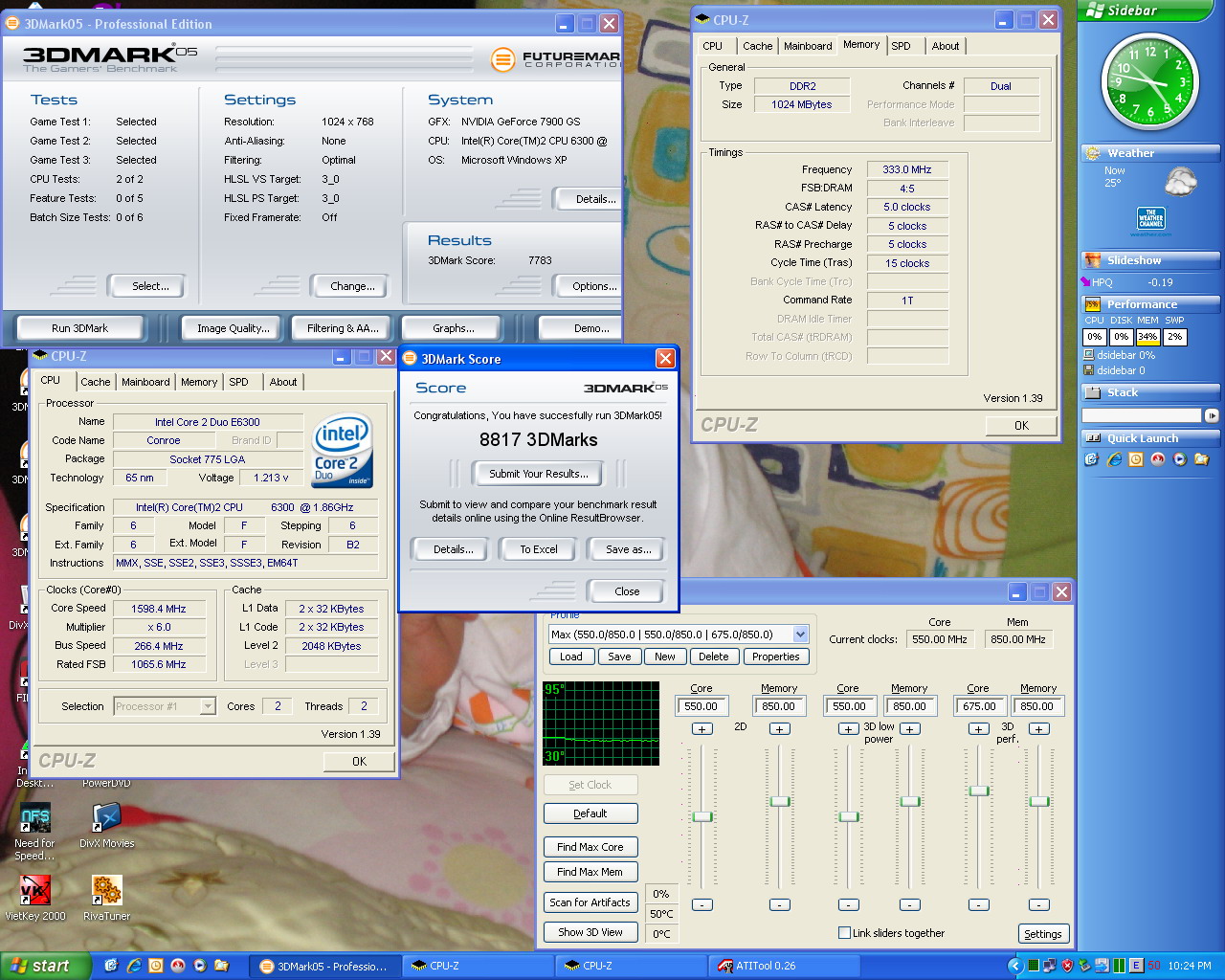Open SPD tab in left CPU-Z window
This screenshot has width=1225, height=980.
(238, 382)
